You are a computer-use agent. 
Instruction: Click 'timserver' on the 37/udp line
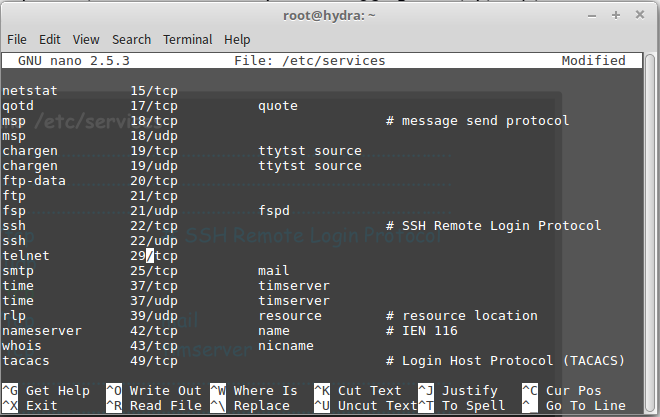[x=294, y=301]
